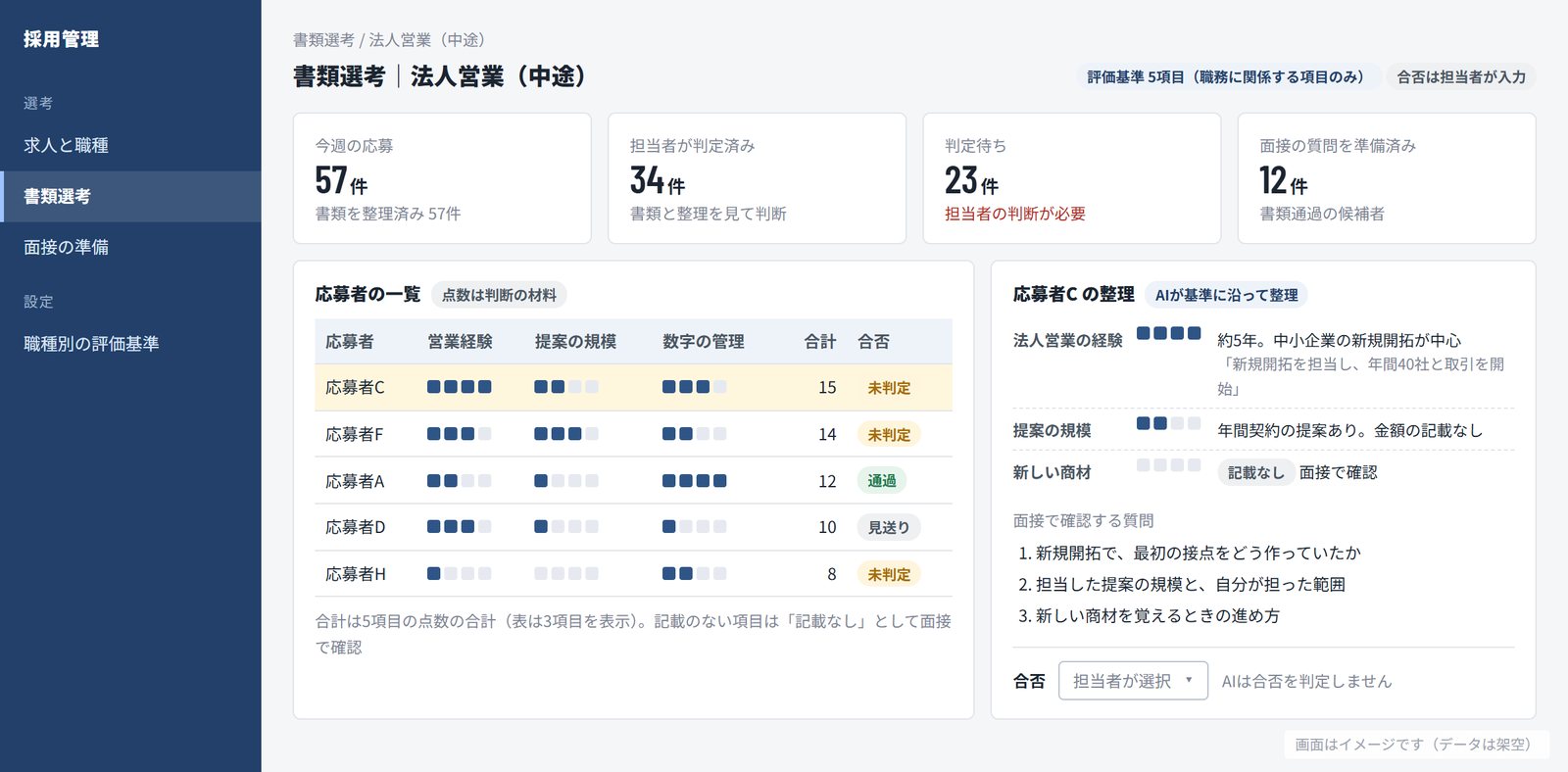Click the 年間契約の提案あり summary text

(x=1349, y=430)
